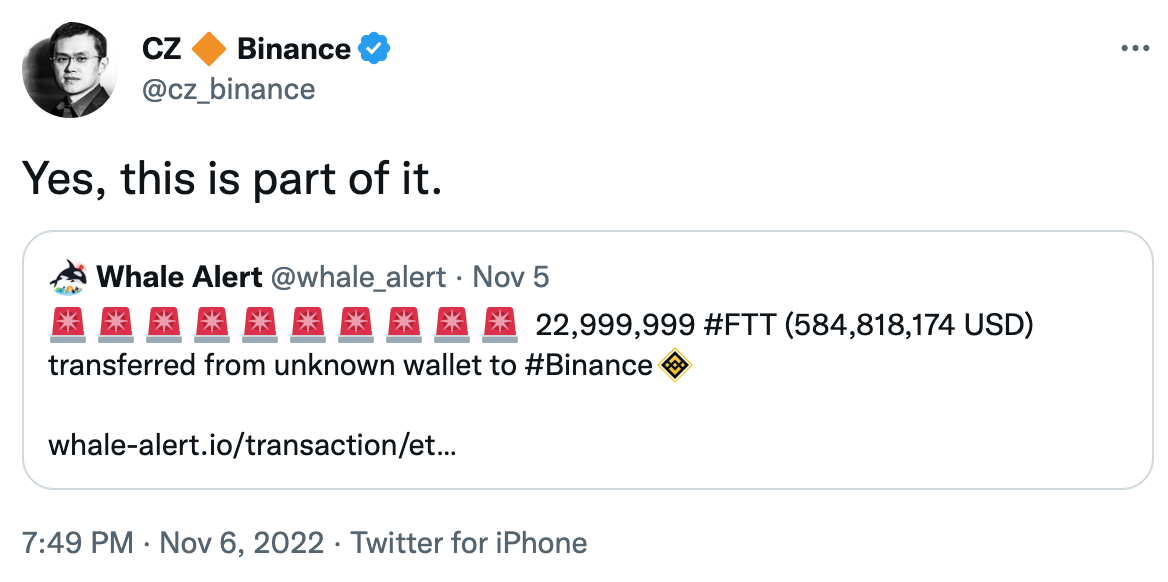Click the yellow Binance logo emoji
Screen dimensions: 1168x582
click(676, 365)
